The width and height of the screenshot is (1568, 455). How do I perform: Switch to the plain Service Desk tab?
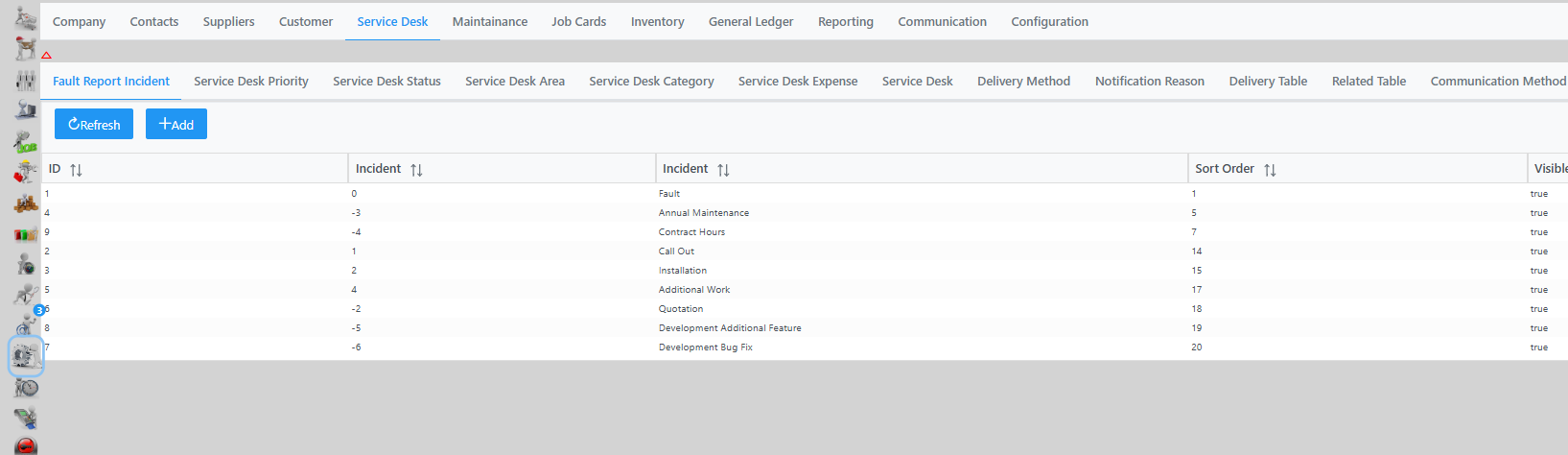pos(918,81)
